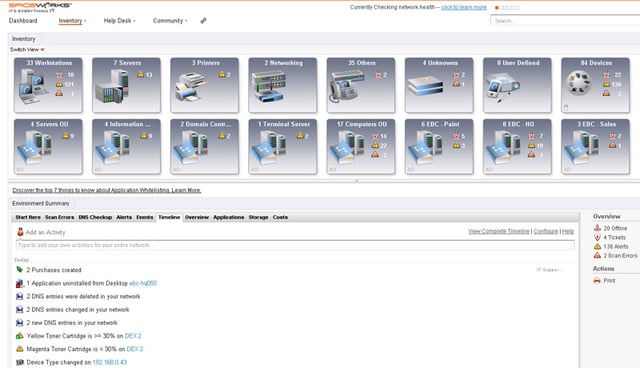The image size is (640, 368).
Task: Open the 2 Networking group tile
Action: tap(283, 85)
